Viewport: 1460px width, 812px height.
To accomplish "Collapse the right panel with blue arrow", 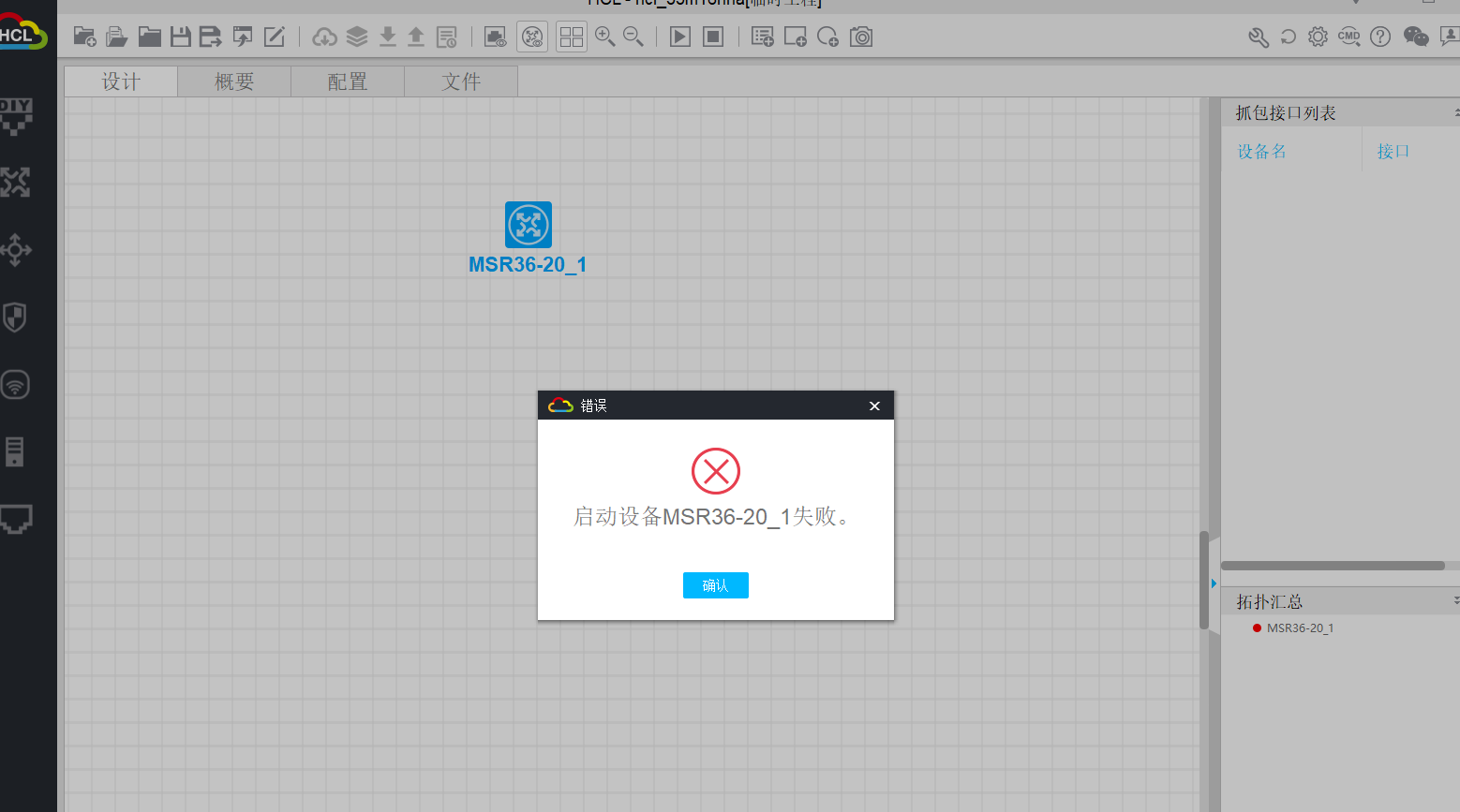I will click(1214, 583).
